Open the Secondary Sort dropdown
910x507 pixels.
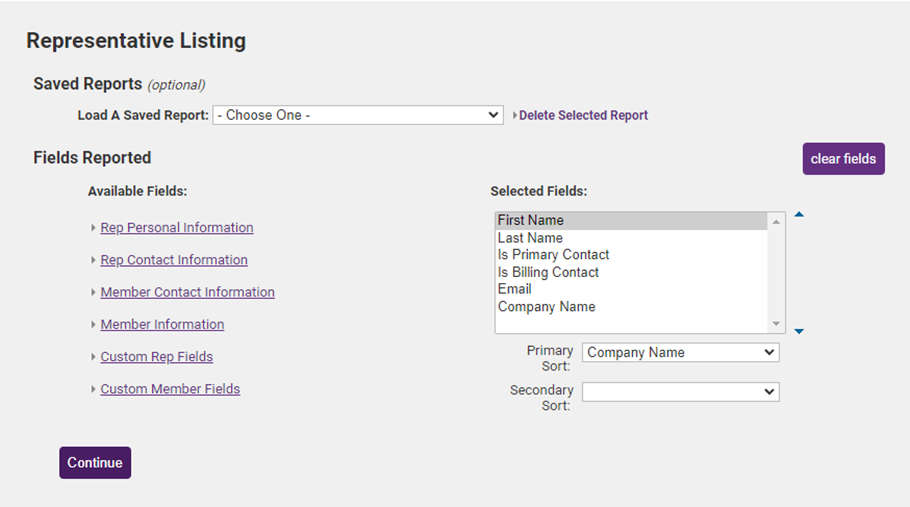pyautogui.click(x=680, y=392)
